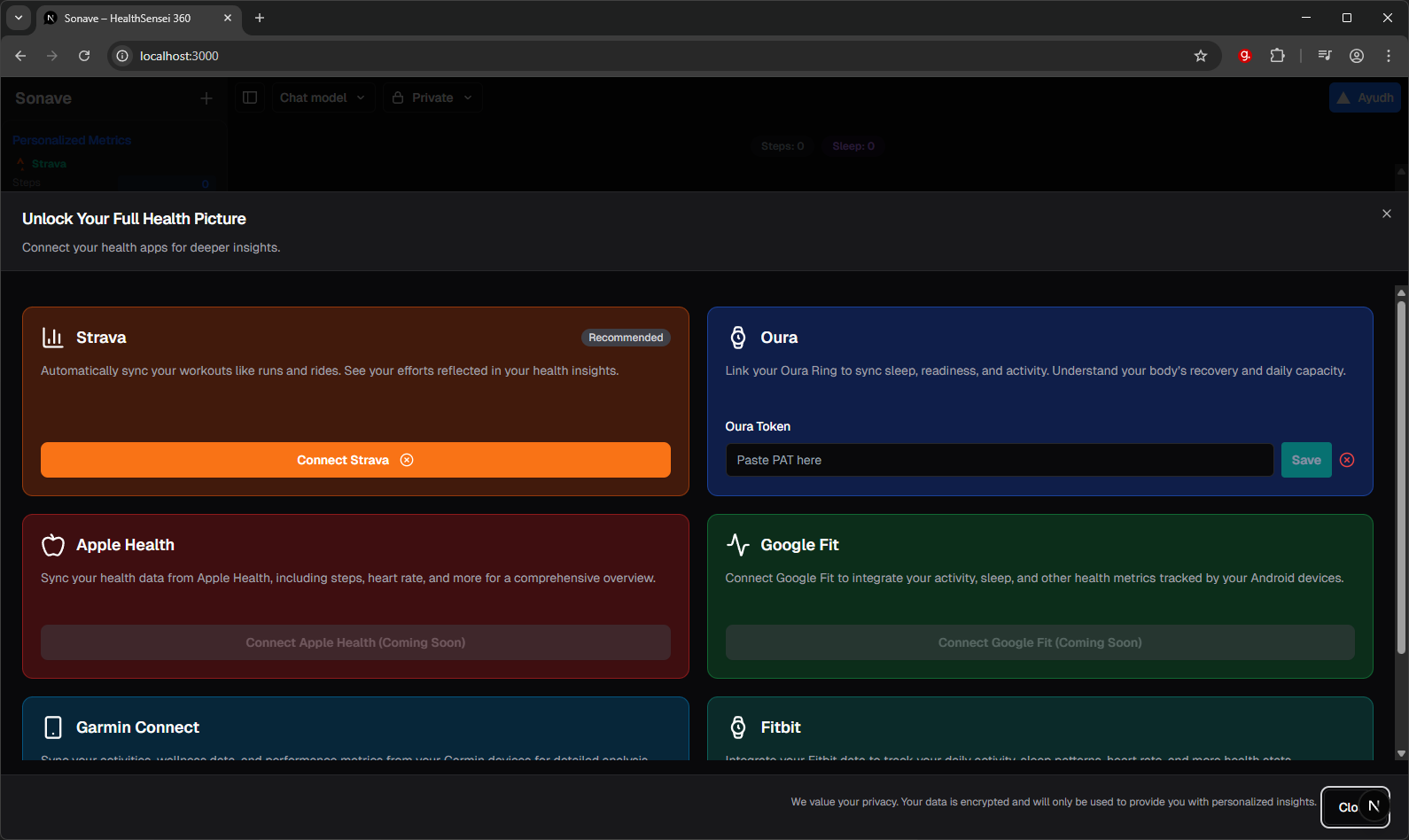Image resolution: width=1409 pixels, height=840 pixels.
Task: Click the Unlock Your Full Health Picture heading
Action: [134, 219]
